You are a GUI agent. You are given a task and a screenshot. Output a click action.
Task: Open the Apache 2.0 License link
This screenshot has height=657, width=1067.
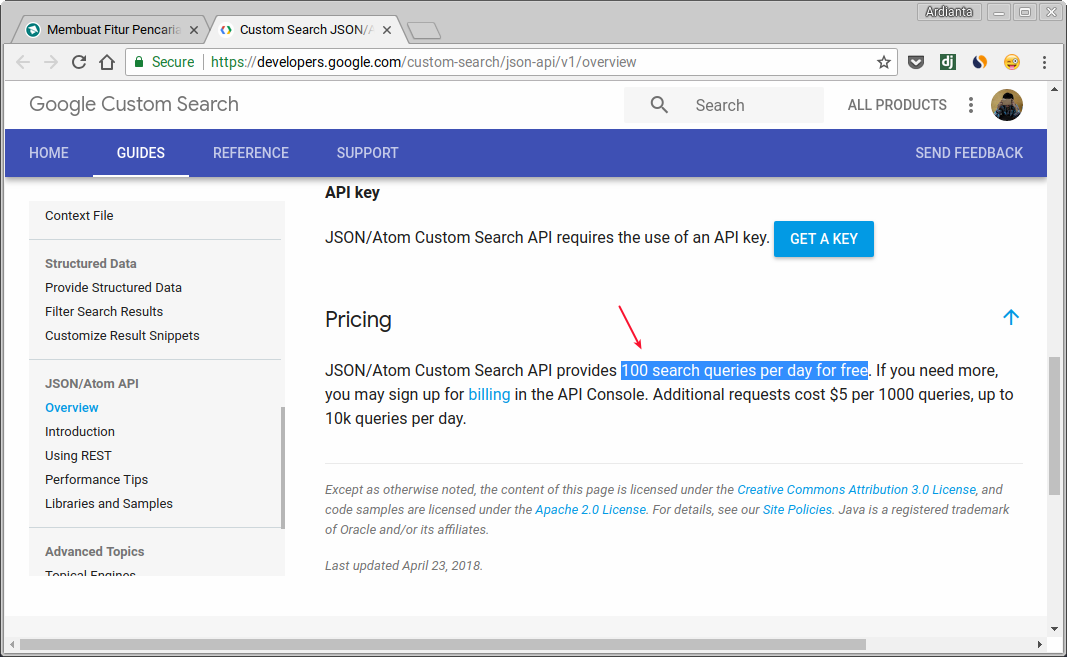[590, 509]
